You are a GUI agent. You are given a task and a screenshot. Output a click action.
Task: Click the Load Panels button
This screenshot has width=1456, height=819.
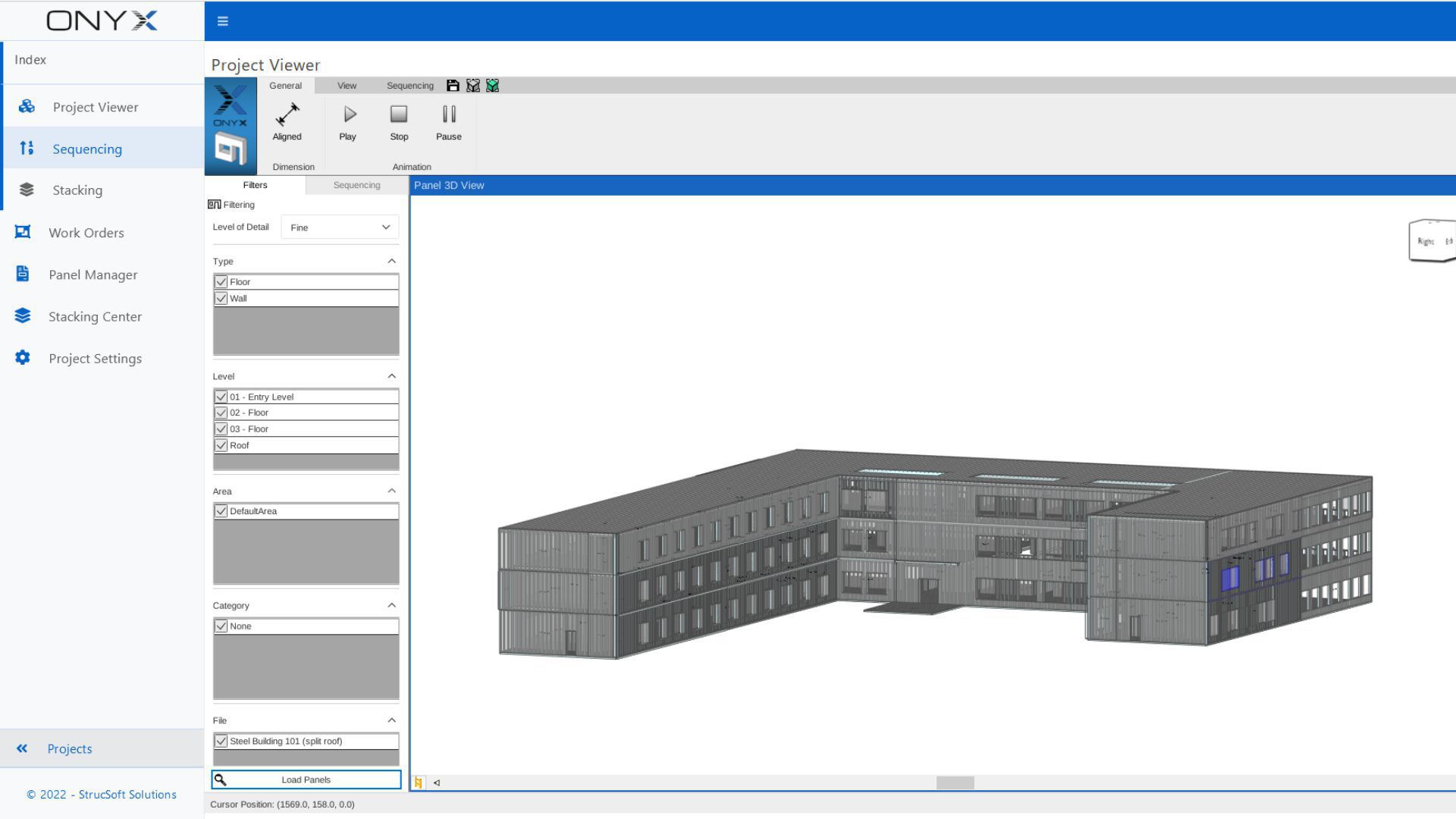click(x=306, y=779)
